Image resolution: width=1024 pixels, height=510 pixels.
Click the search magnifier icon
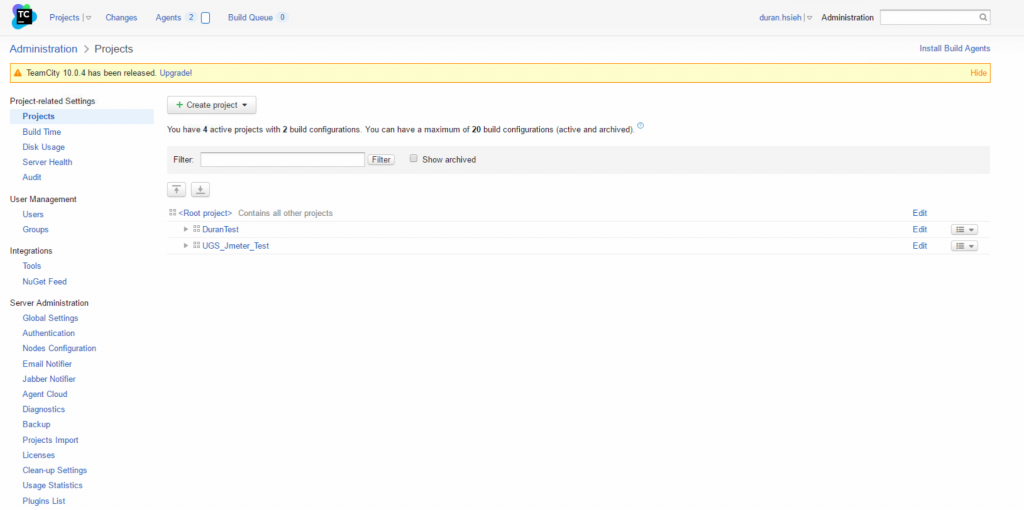coord(983,18)
